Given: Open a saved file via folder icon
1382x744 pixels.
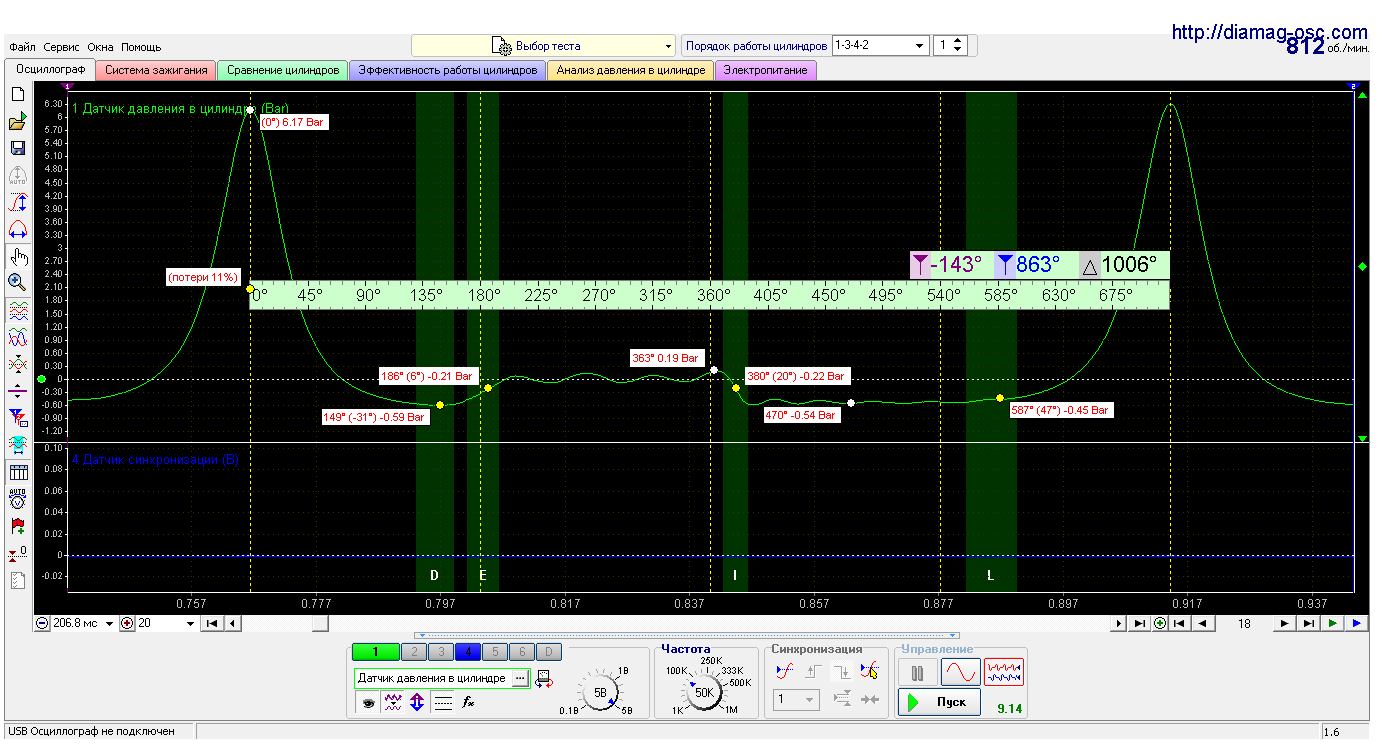Looking at the screenshot, I should click(17, 122).
